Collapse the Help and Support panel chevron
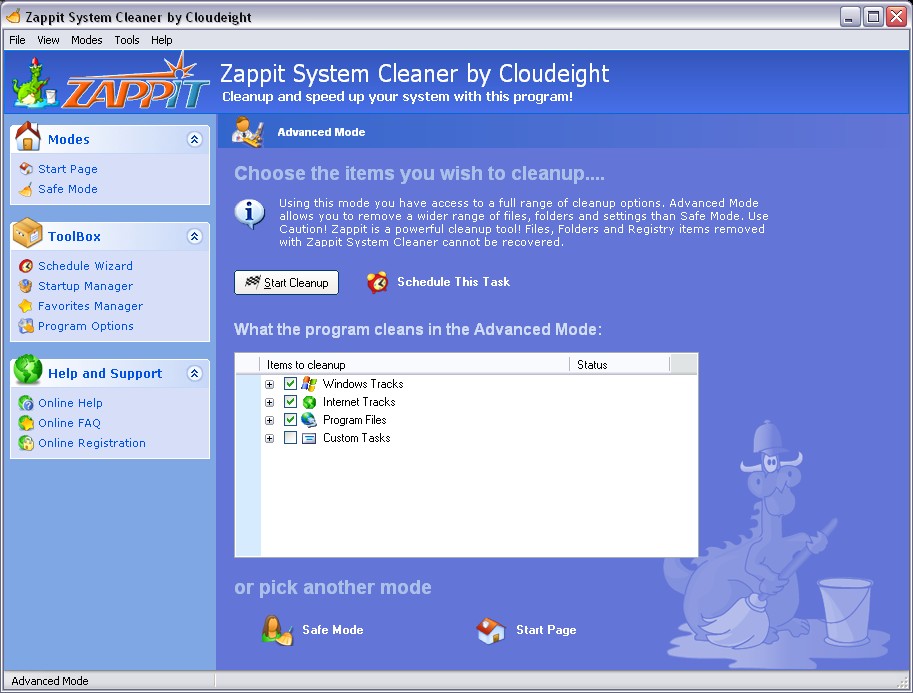913x693 pixels. point(194,373)
